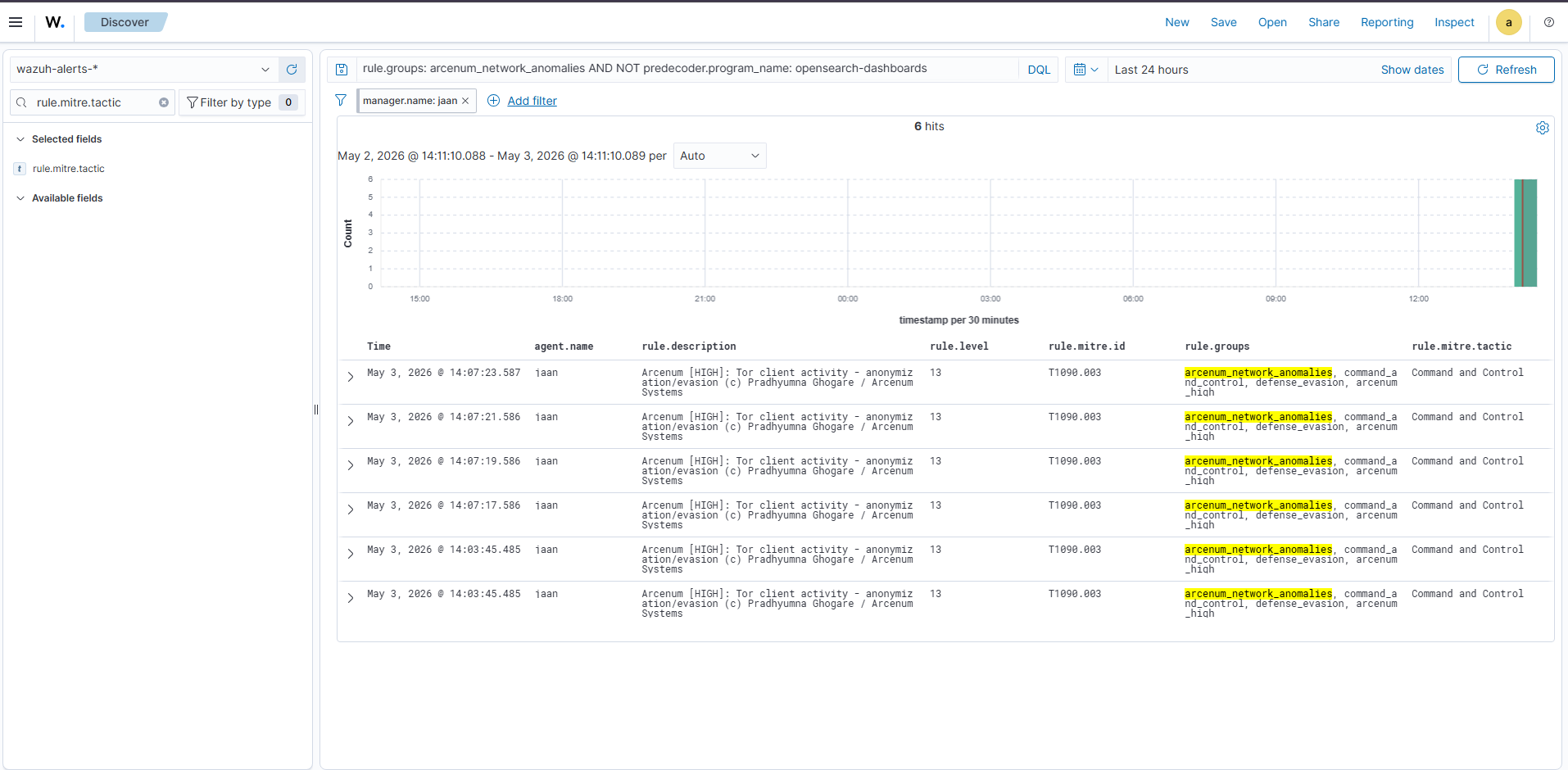Image resolution: width=1568 pixels, height=770 pixels.
Task: Open the Auto interval dropdown
Action: pos(719,156)
